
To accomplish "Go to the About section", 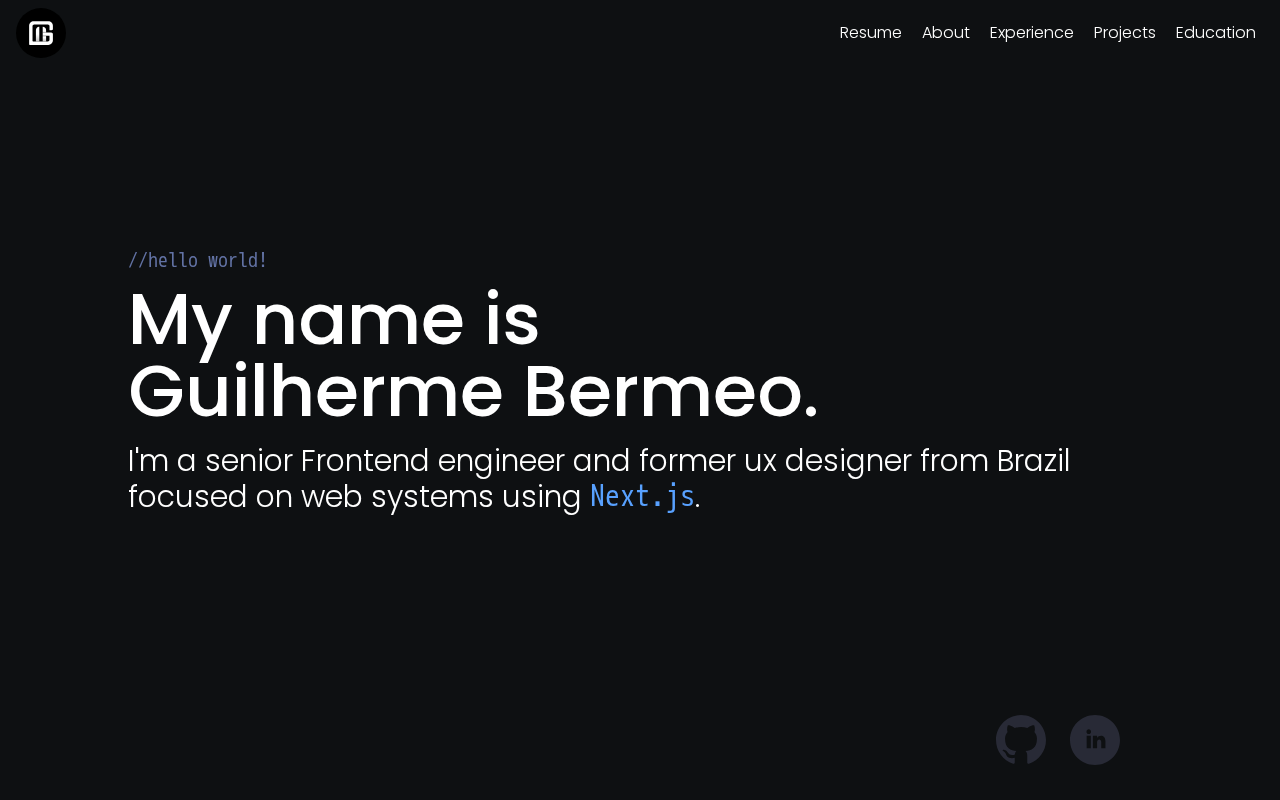I will pyautogui.click(x=946, y=33).
